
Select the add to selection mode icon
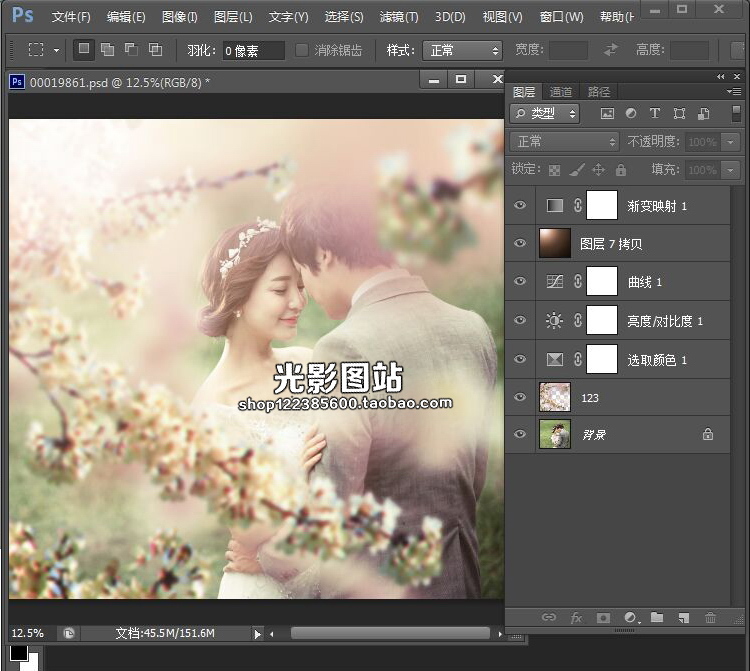click(x=107, y=49)
